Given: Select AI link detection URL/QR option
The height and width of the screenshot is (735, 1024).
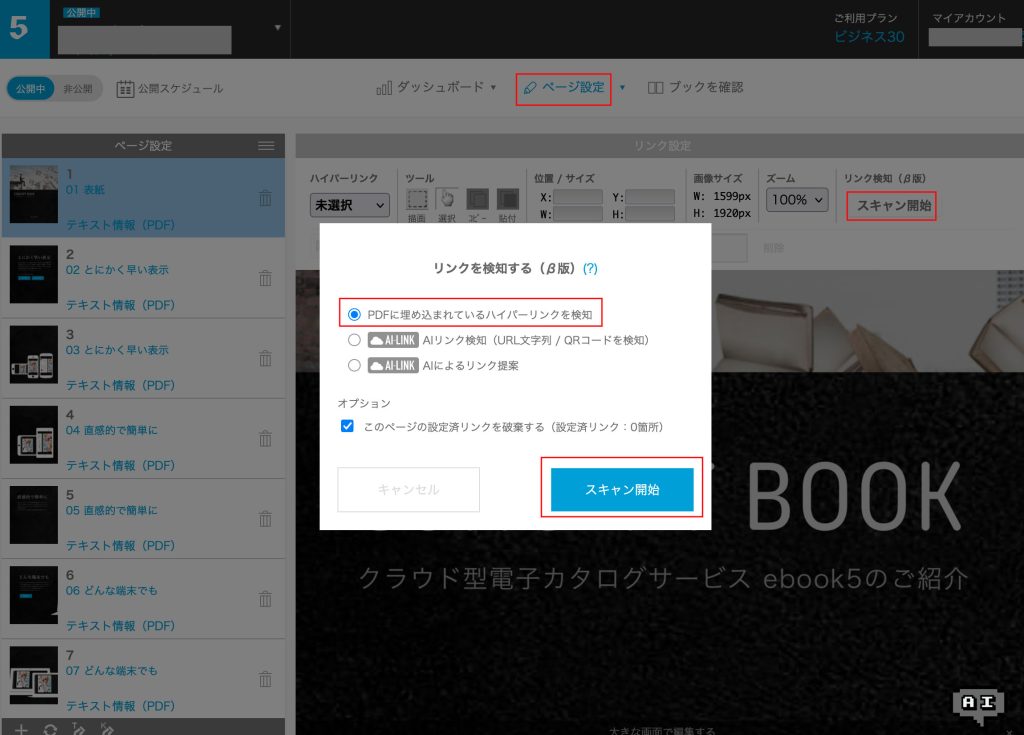Looking at the screenshot, I should pos(354,340).
